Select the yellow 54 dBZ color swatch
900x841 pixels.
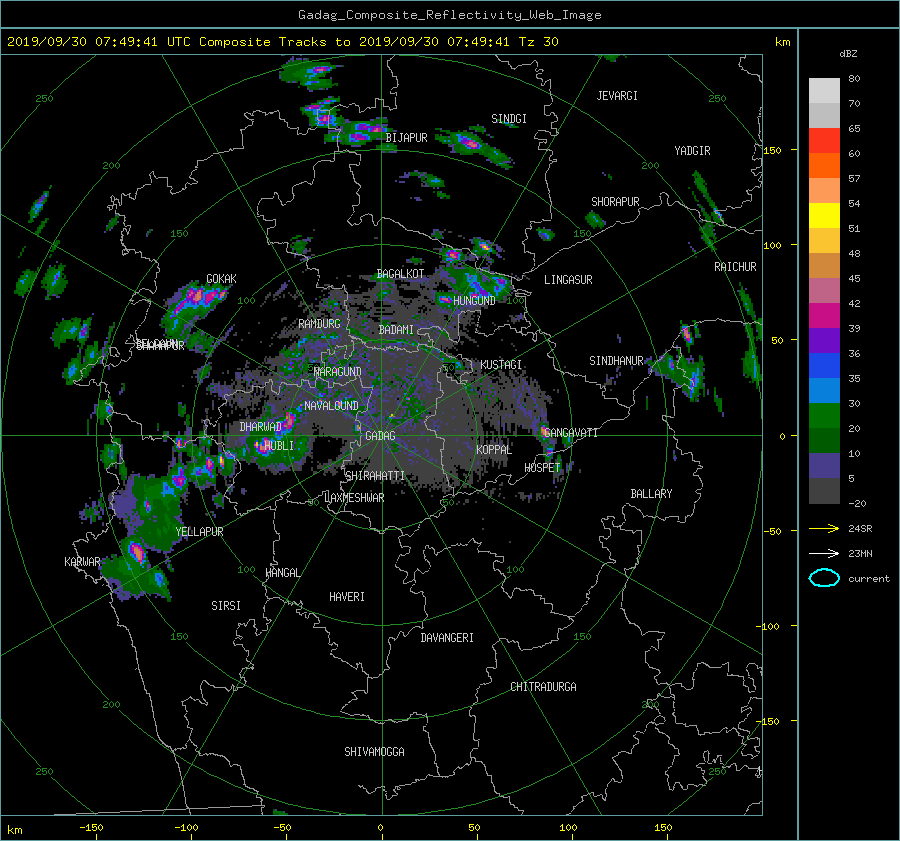(x=824, y=215)
